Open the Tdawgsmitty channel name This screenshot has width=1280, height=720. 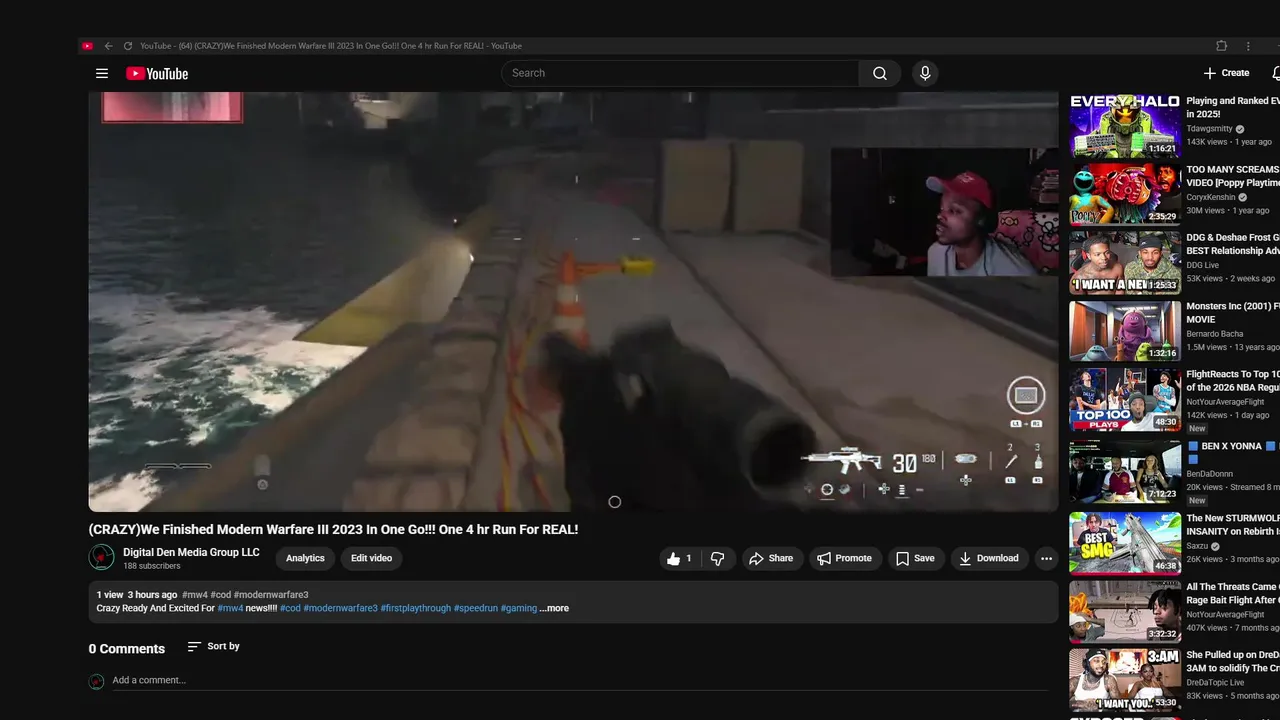click(1209, 129)
